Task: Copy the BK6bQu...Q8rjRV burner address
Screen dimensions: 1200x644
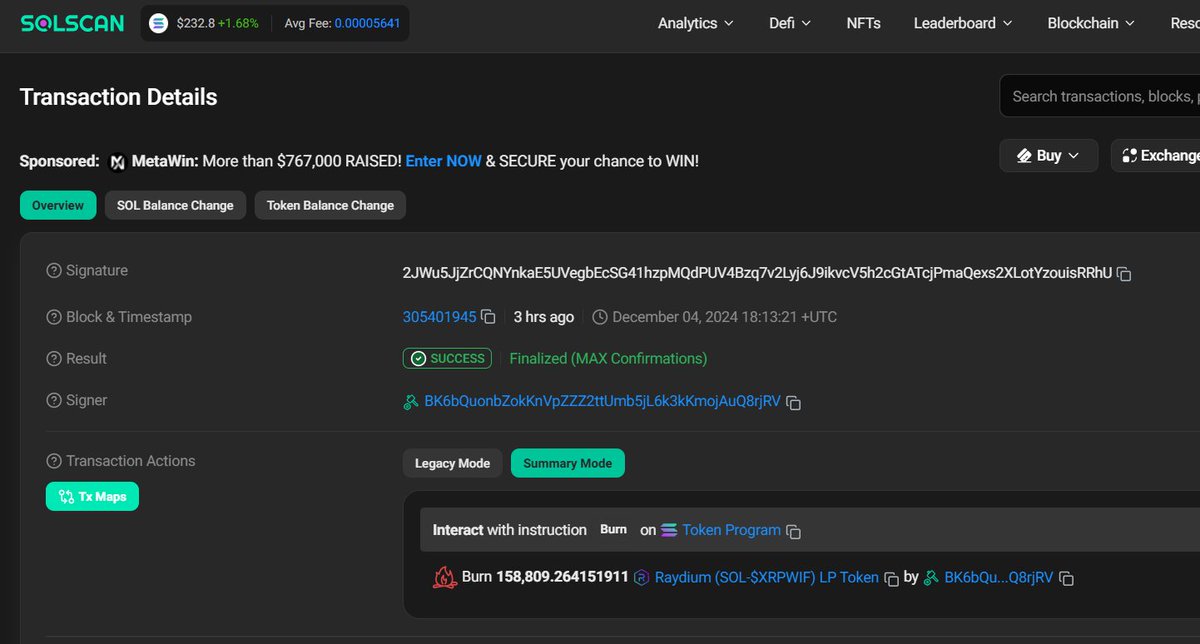Action: pyautogui.click(x=1066, y=578)
